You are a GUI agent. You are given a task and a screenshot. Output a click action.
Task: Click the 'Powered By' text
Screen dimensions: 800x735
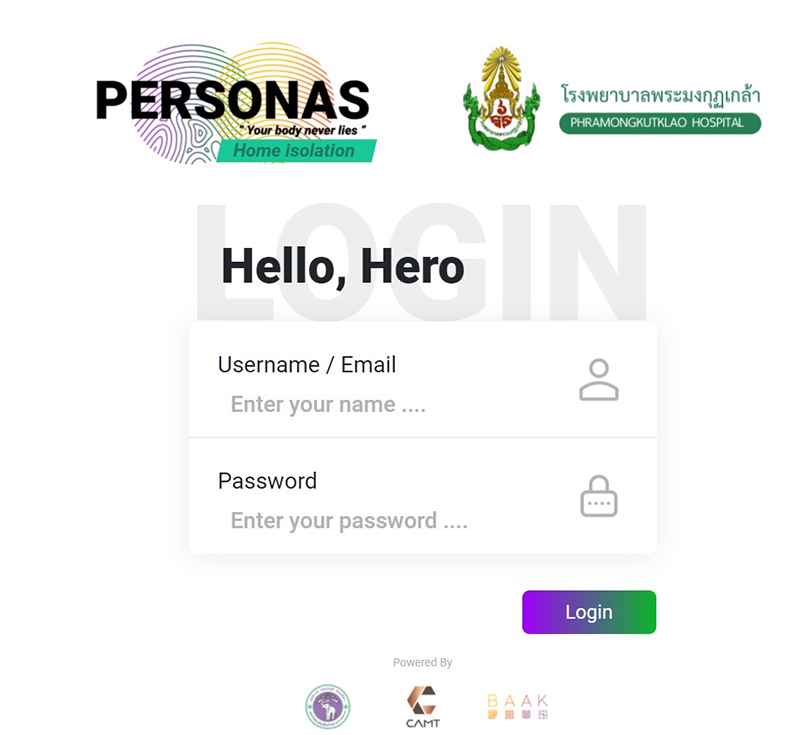tap(422, 662)
